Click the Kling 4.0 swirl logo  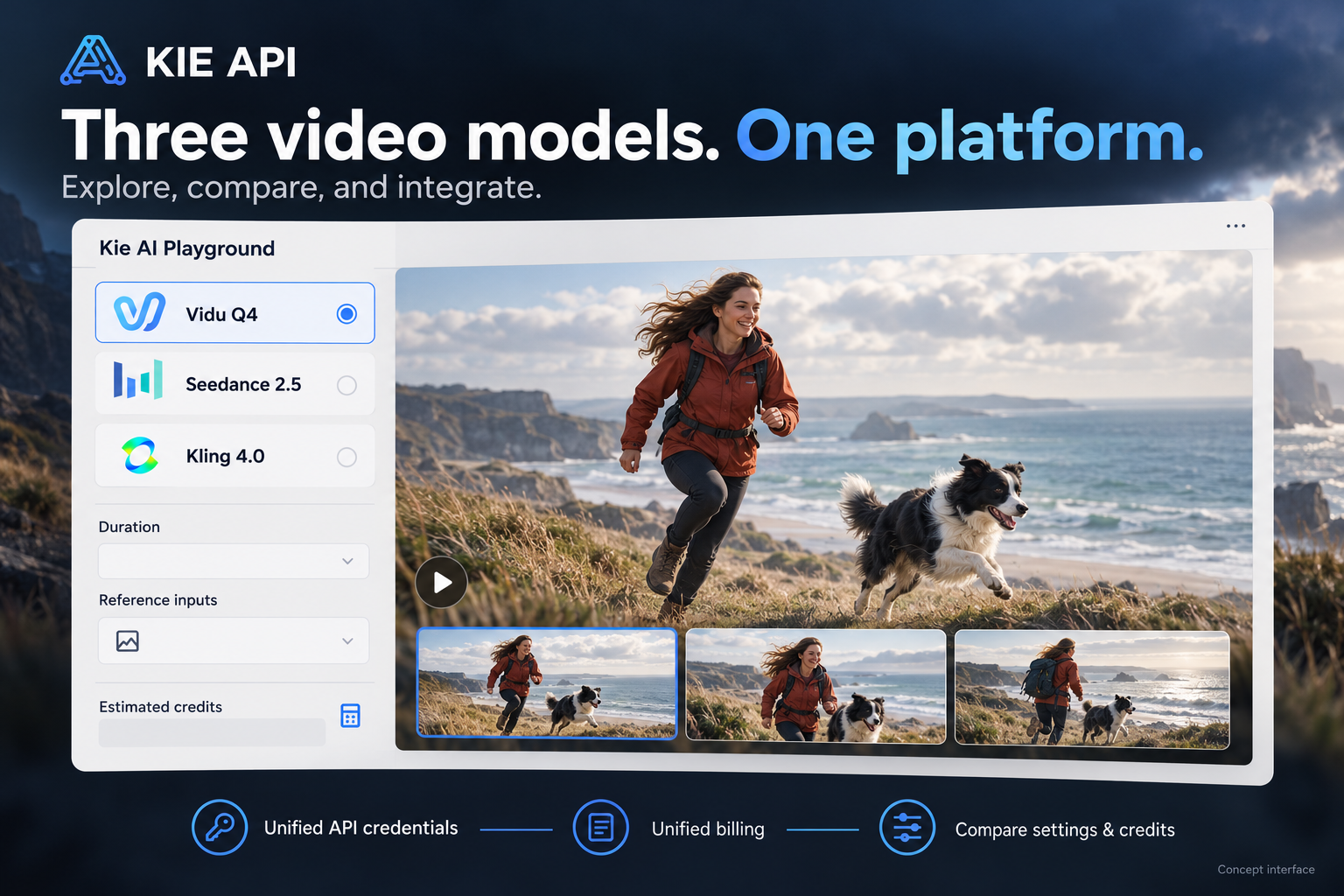(x=140, y=455)
